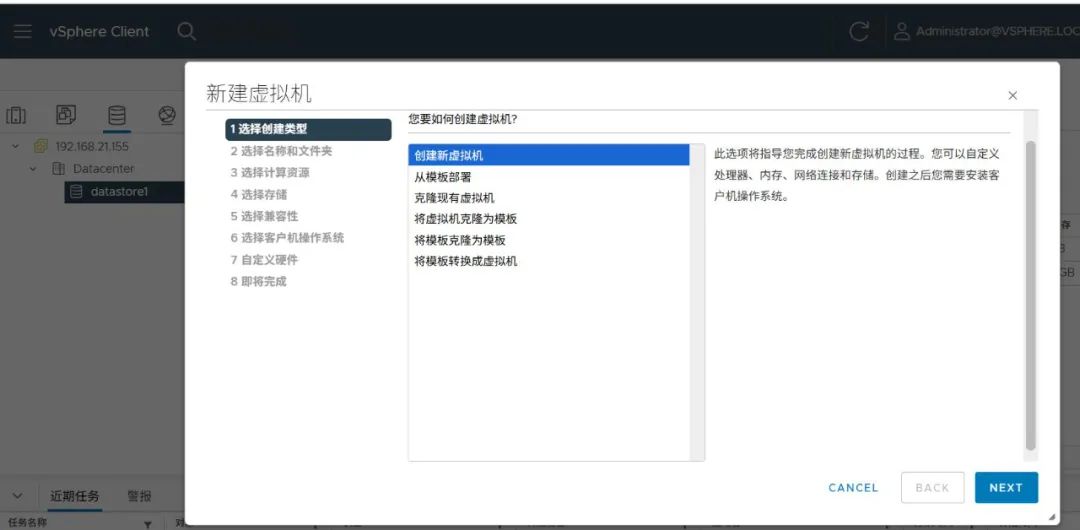Click the BACK button
This screenshot has width=1080, height=530.
click(x=932, y=487)
